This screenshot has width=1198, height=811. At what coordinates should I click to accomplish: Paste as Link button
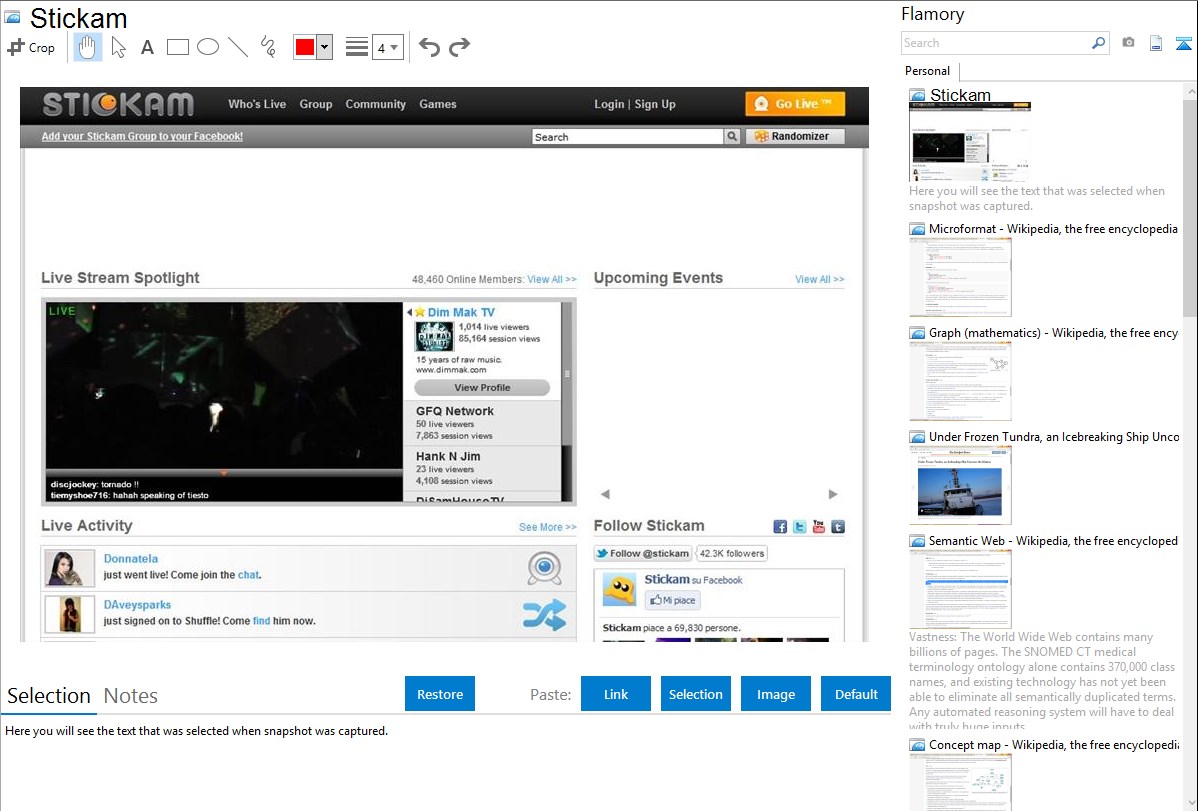click(x=616, y=694)
